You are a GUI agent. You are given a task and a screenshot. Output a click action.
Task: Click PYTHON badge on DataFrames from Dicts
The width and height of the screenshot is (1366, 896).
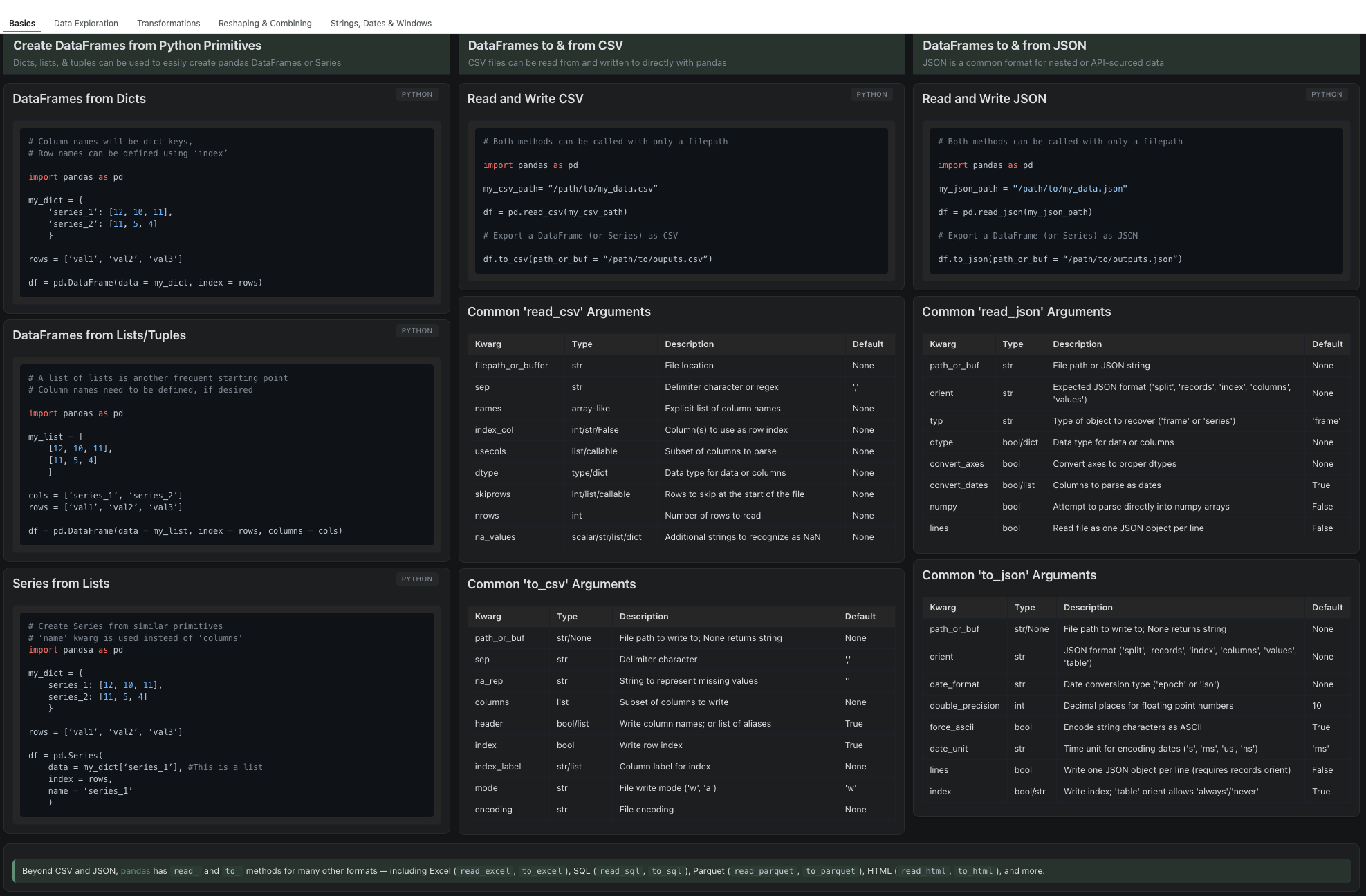tap(417, 95)
